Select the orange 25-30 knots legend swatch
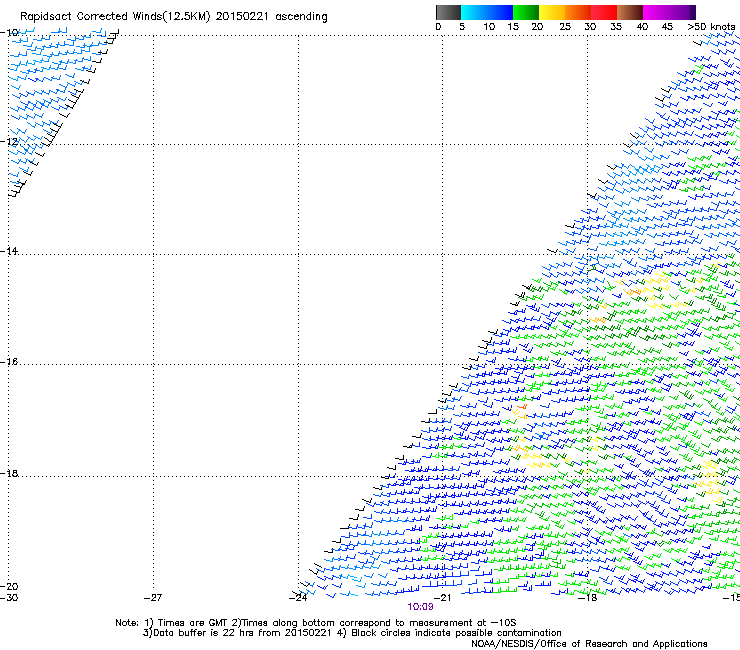 (x=578, y=12)
